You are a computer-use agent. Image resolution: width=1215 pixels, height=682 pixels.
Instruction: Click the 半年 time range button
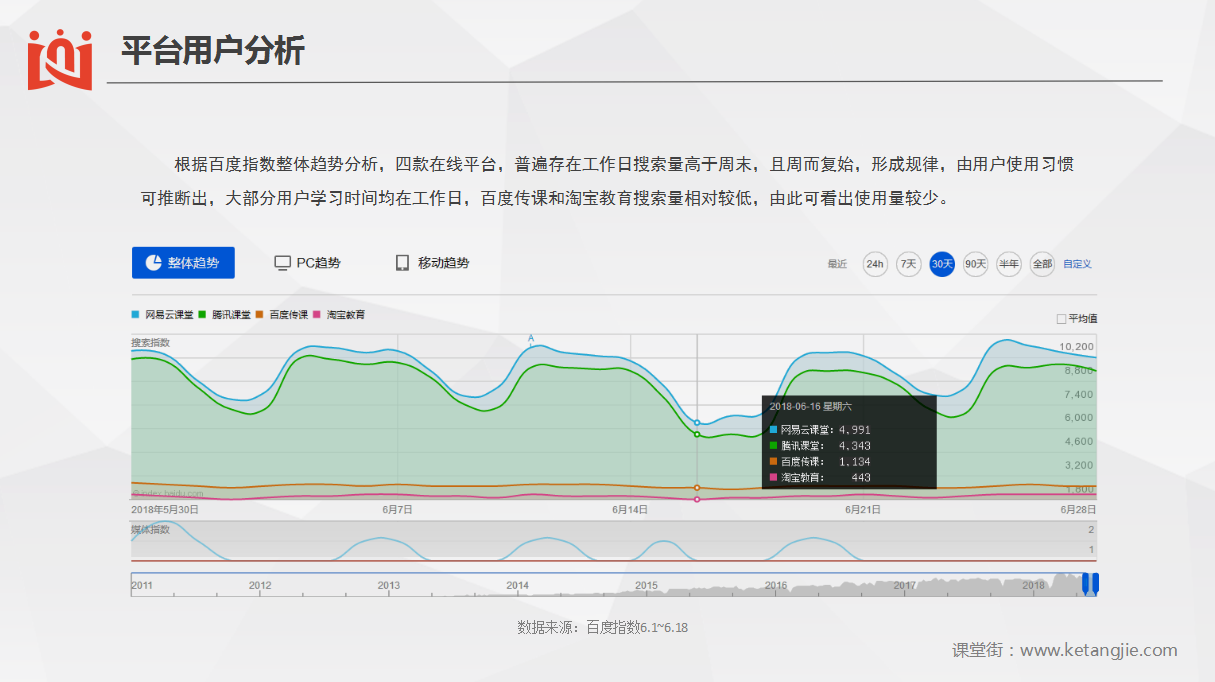click(x=1009, y=264)
